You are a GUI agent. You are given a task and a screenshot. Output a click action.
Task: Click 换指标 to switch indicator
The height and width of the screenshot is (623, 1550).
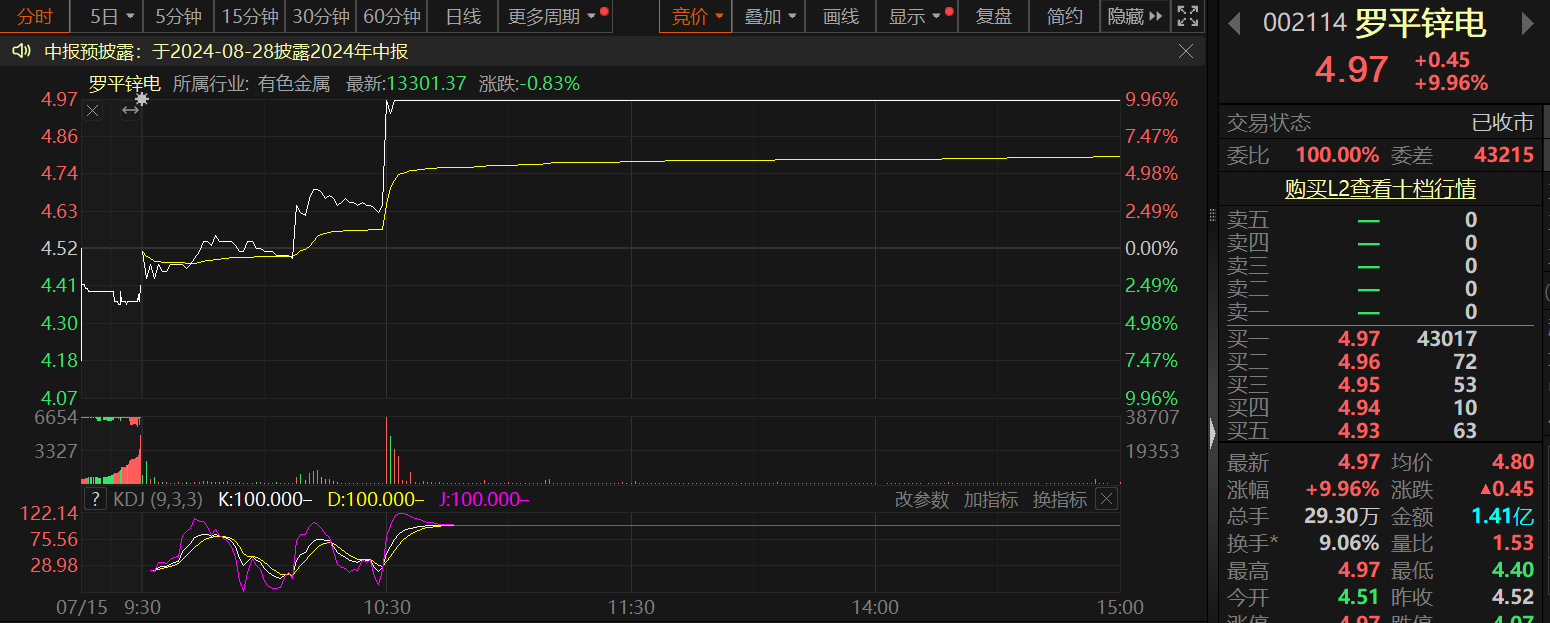point(1059,500)
